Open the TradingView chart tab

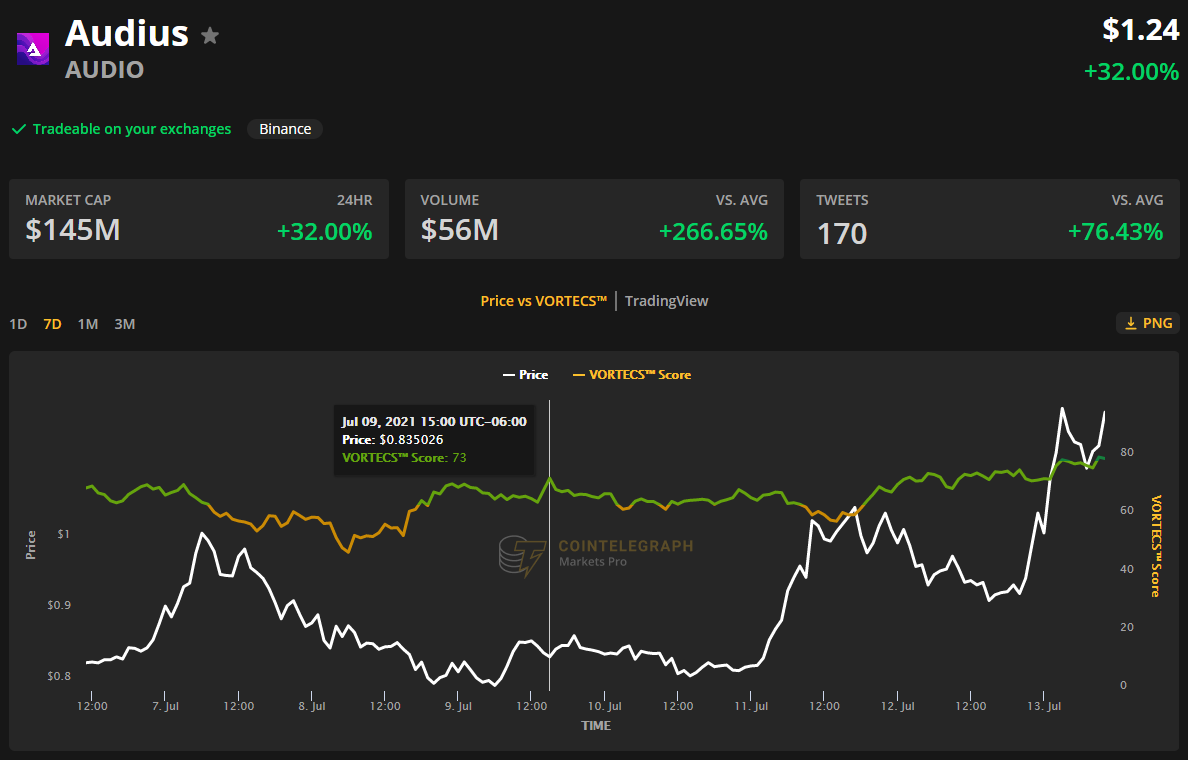tap(666, 301)
